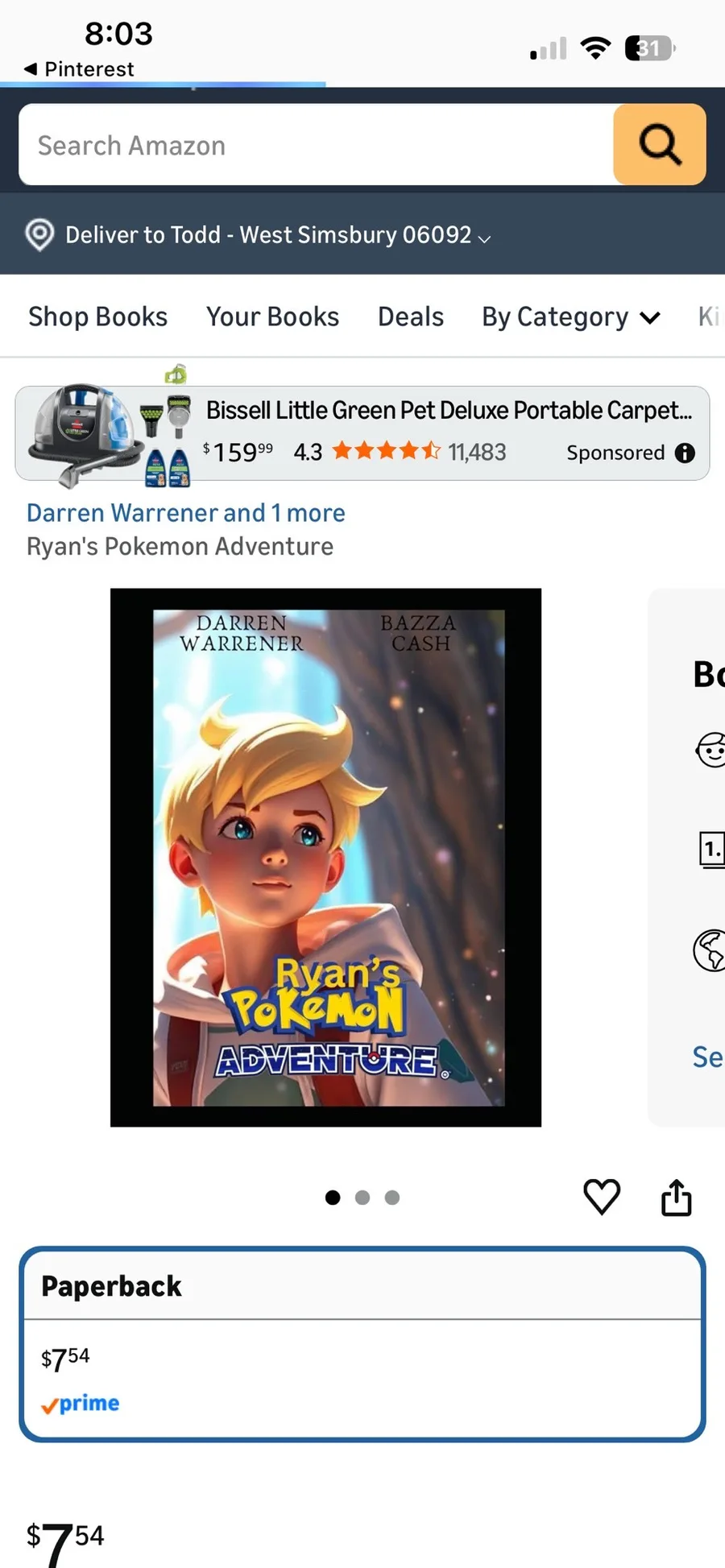Tap the back arrow to Pinterest

31,69
